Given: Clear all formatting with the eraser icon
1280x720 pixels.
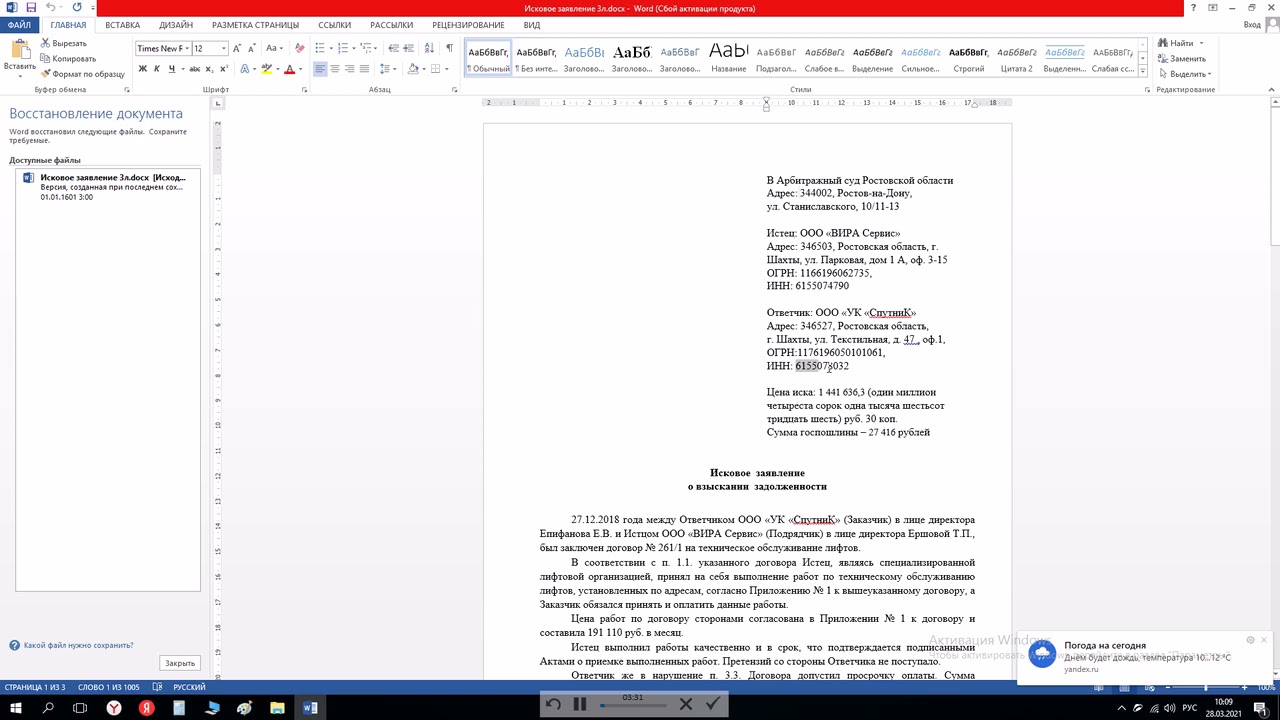Looking at the screenshot, I should click(300, 48).
